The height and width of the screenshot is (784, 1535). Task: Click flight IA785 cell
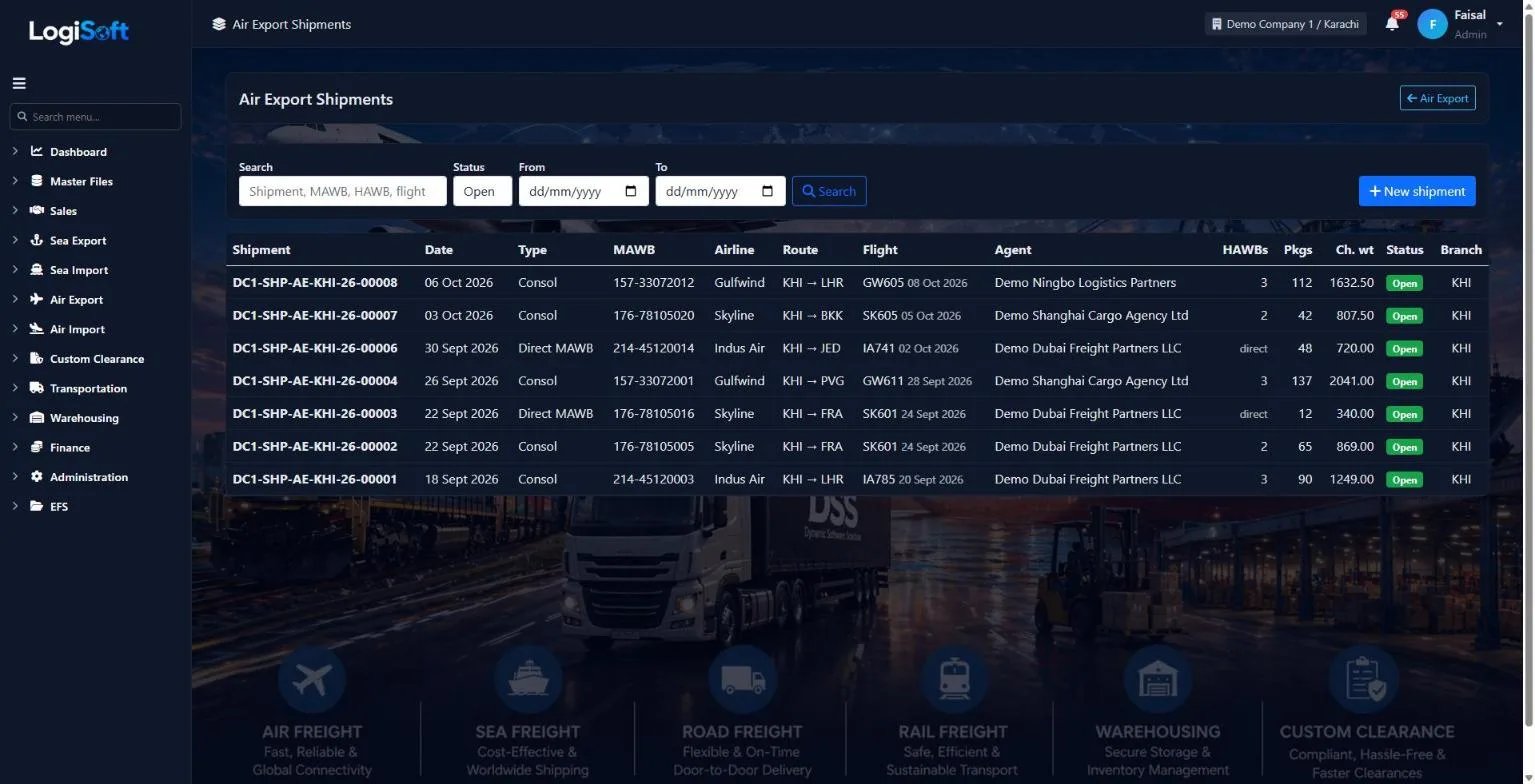click(x=913, y=479)
